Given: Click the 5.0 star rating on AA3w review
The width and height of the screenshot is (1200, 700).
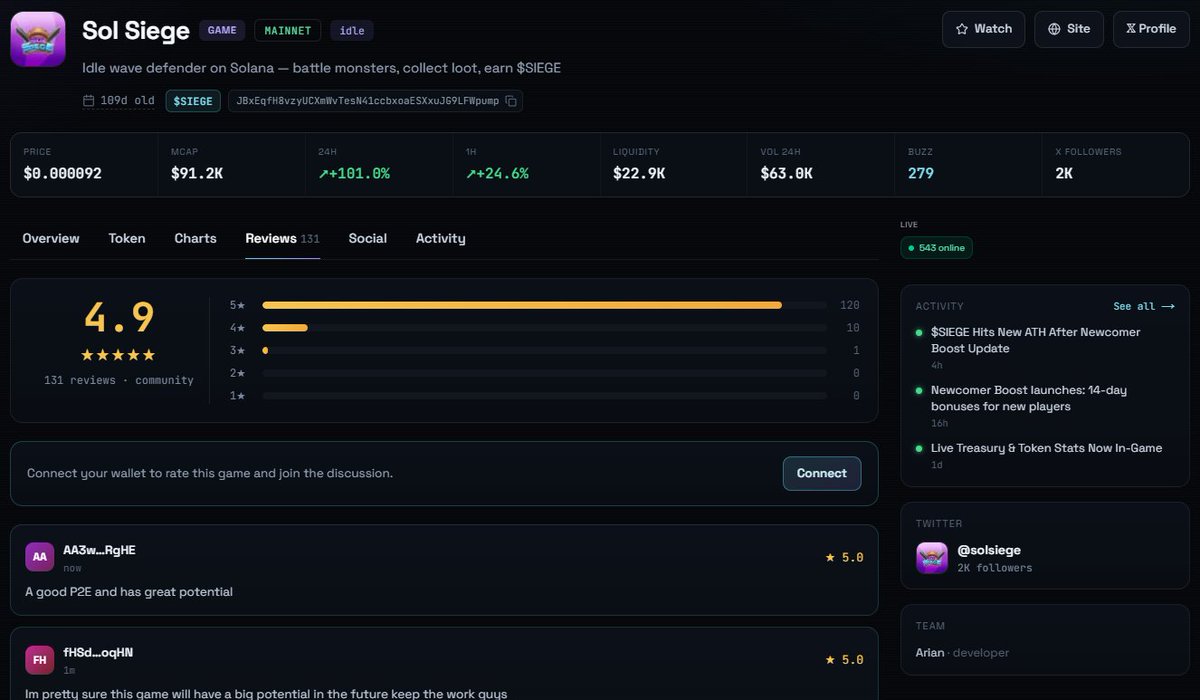Looking at the screenshot, I should click(x=844, y=557).
